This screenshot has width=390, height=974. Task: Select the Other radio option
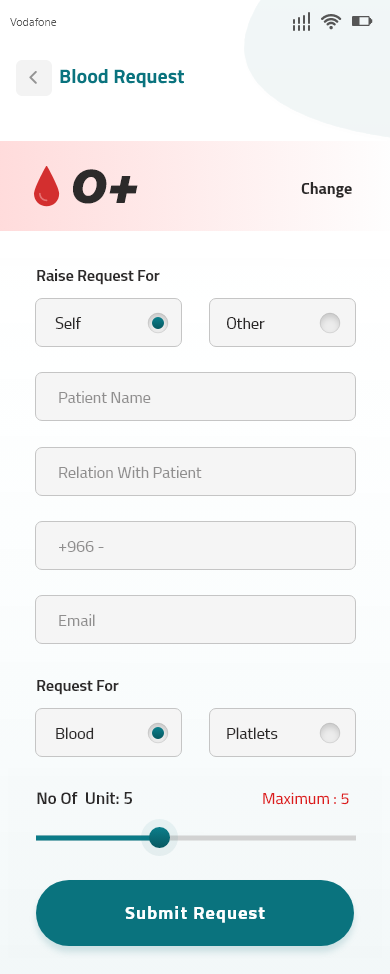click(283, 322)
